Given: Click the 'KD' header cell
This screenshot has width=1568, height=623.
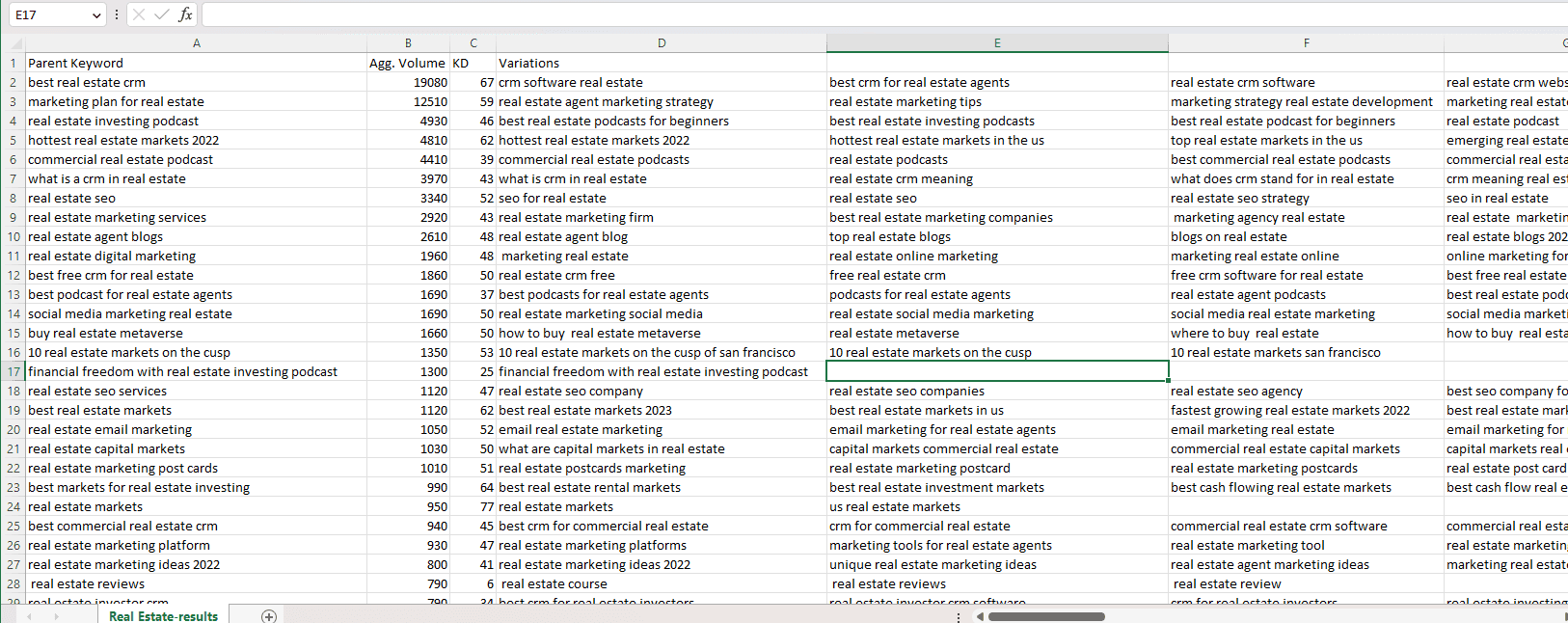Looking at the screenshot, I should pos(473,63).
